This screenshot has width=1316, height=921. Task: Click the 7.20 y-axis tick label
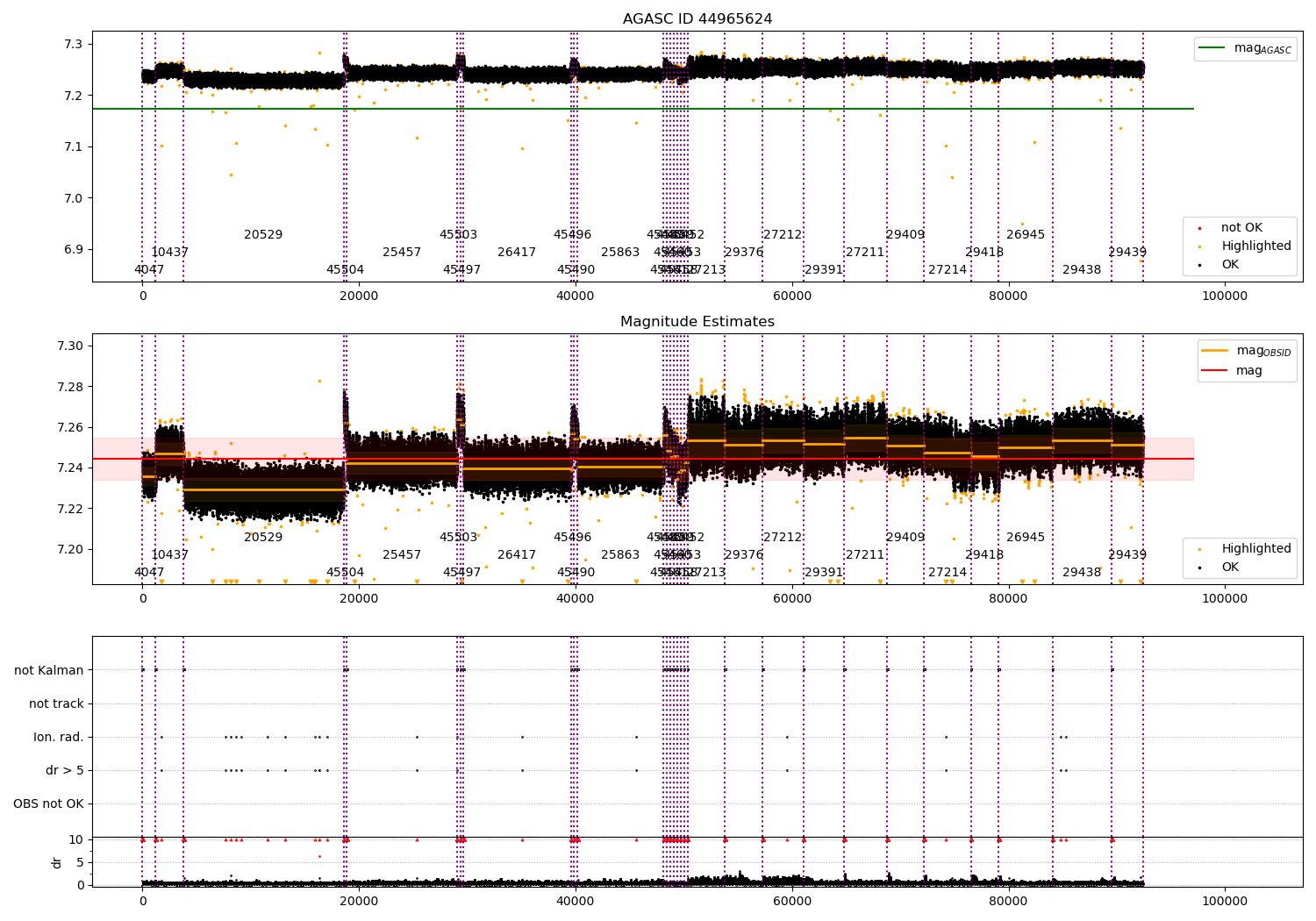[x=71, y=550]
